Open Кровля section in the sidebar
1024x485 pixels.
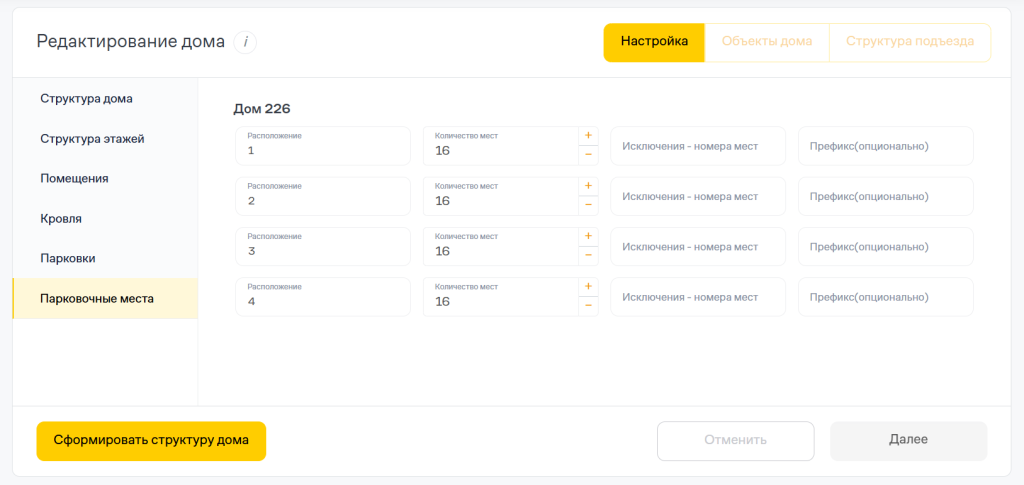pos(105,219)
